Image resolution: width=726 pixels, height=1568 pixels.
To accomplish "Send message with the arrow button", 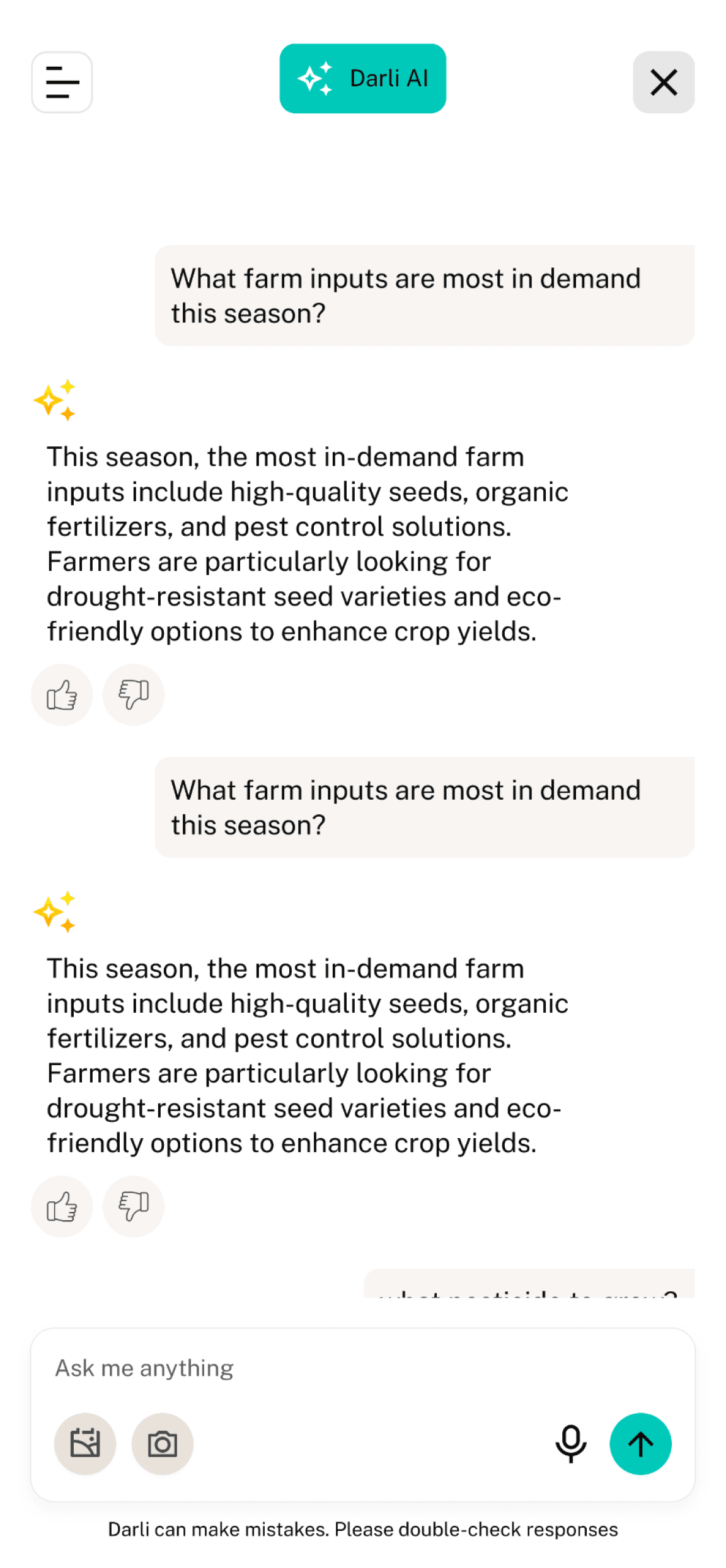I will [640, 1443].
